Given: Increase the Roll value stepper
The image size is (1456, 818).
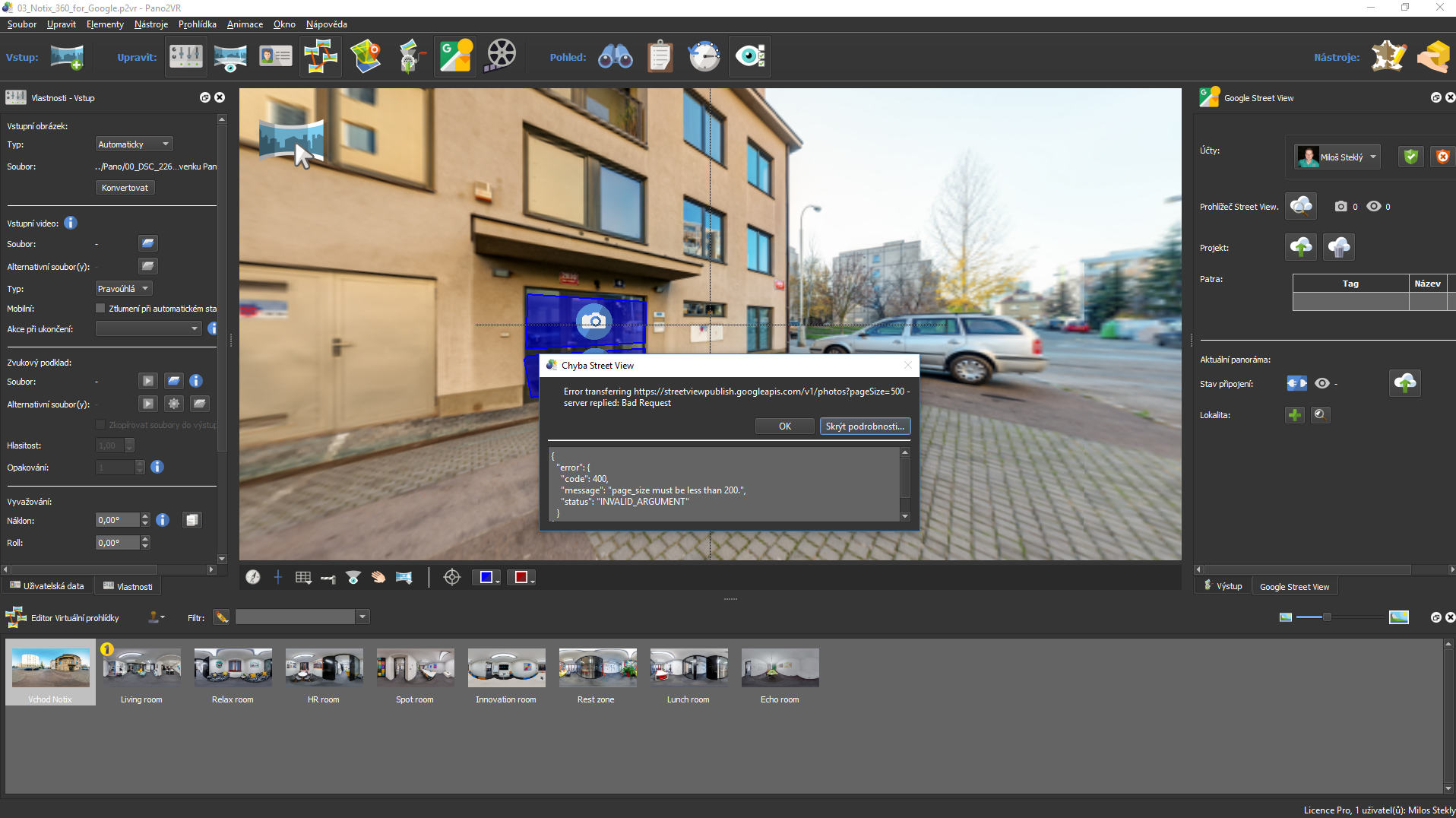Looking at the screenshot, I should 145,539.
